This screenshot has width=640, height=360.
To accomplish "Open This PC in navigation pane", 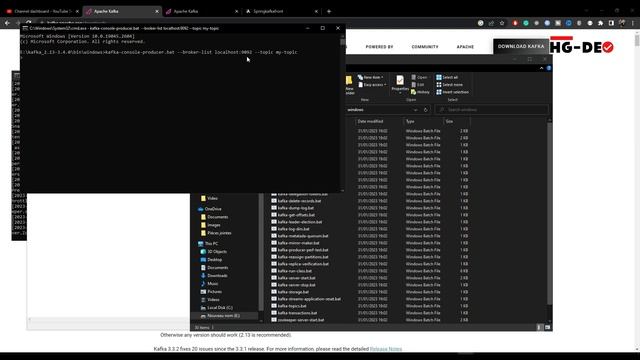I will point(208,244).
